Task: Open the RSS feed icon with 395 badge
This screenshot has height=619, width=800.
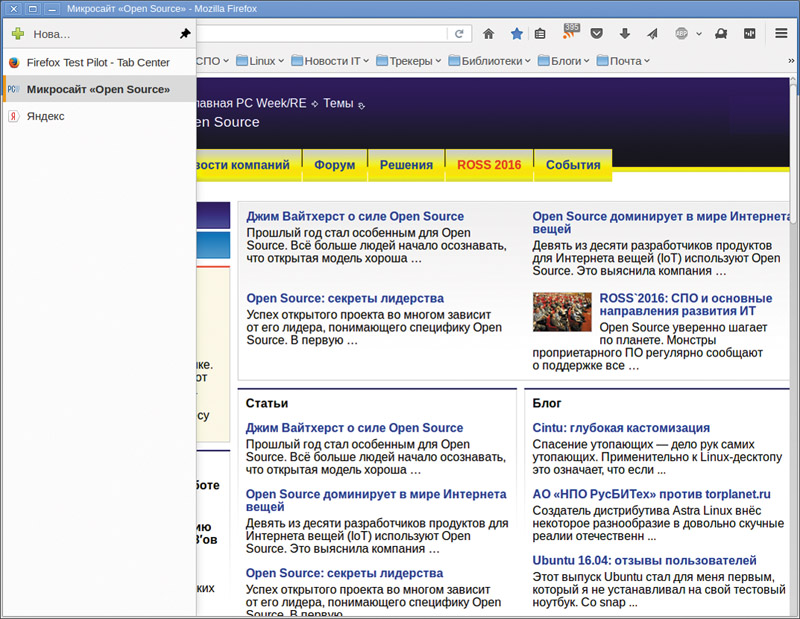Action: click(570, 32)
